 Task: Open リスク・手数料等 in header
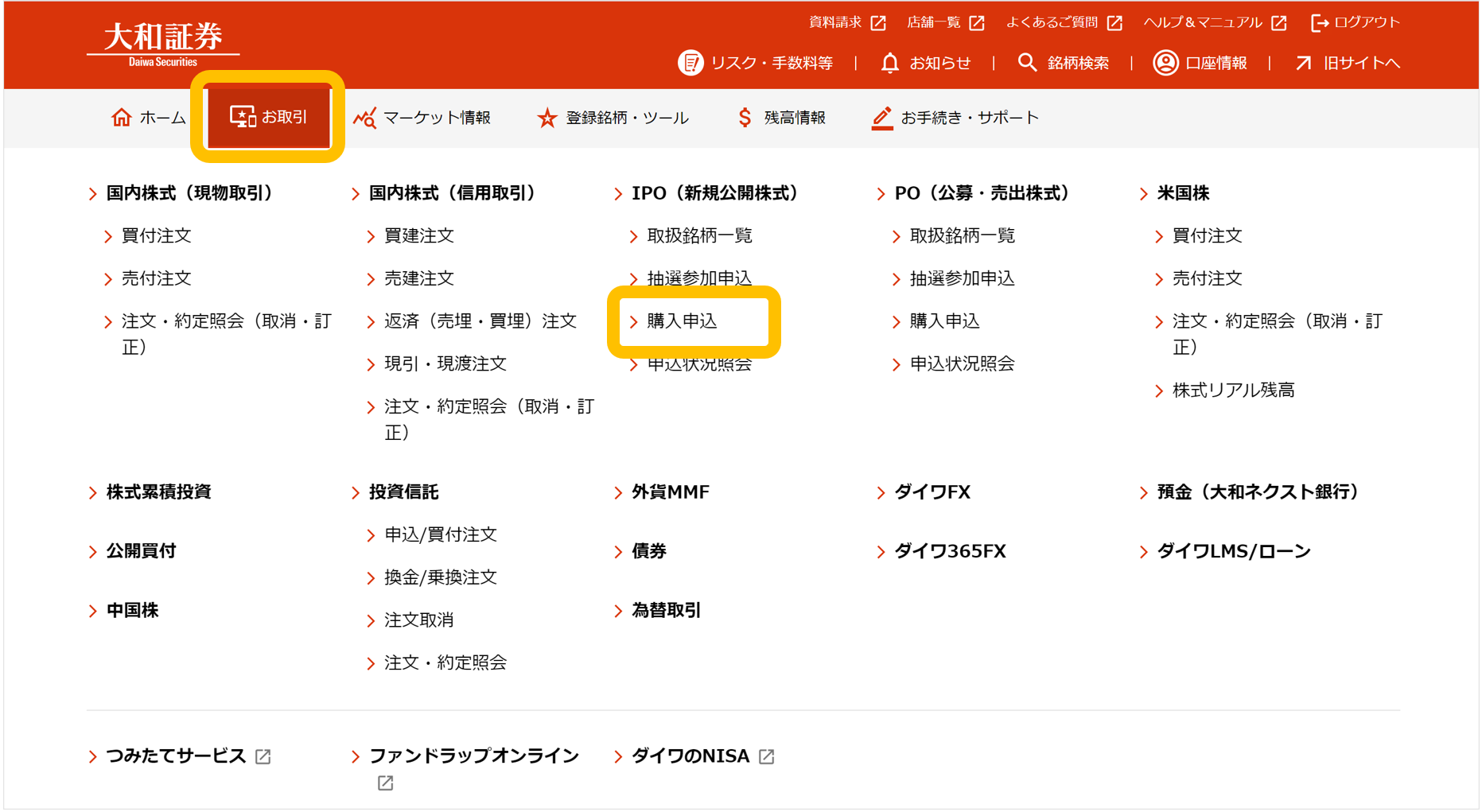point(756,63)
